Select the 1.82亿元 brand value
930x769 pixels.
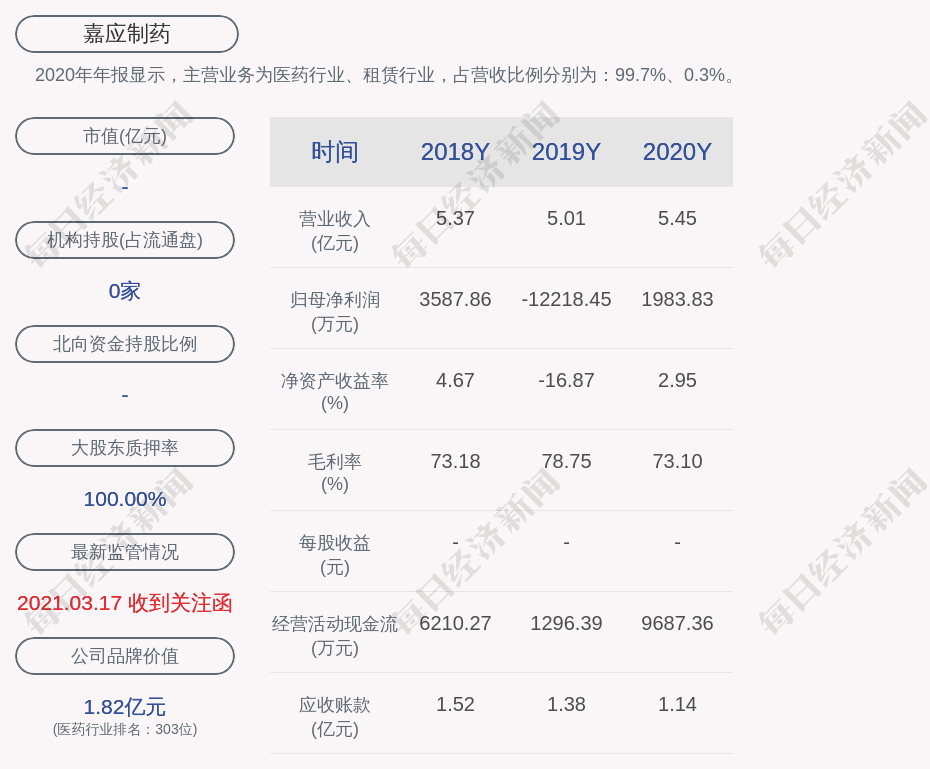point(125,707)
